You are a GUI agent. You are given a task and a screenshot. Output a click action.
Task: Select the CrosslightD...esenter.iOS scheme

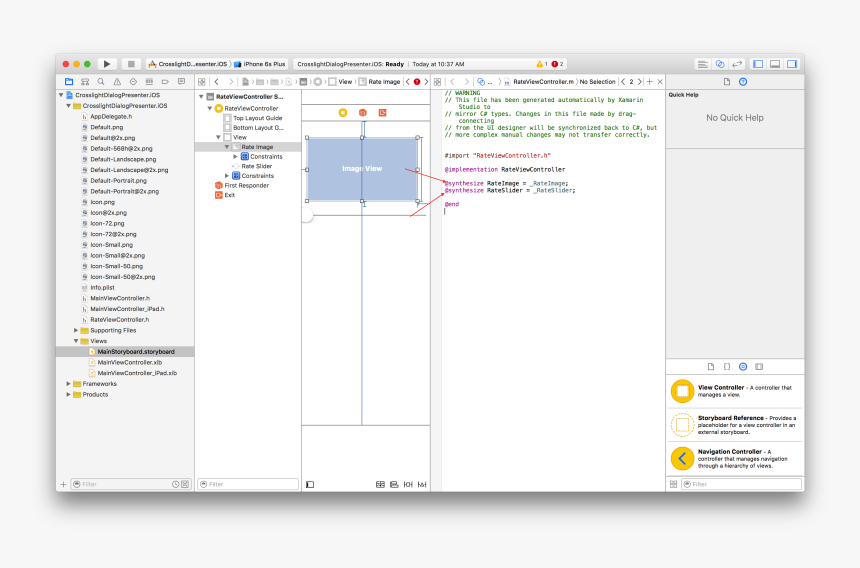click(188, 64)
